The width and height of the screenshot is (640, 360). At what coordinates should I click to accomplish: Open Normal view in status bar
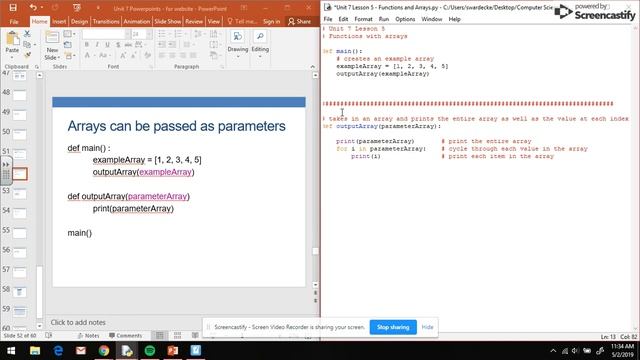click(160, 336)
